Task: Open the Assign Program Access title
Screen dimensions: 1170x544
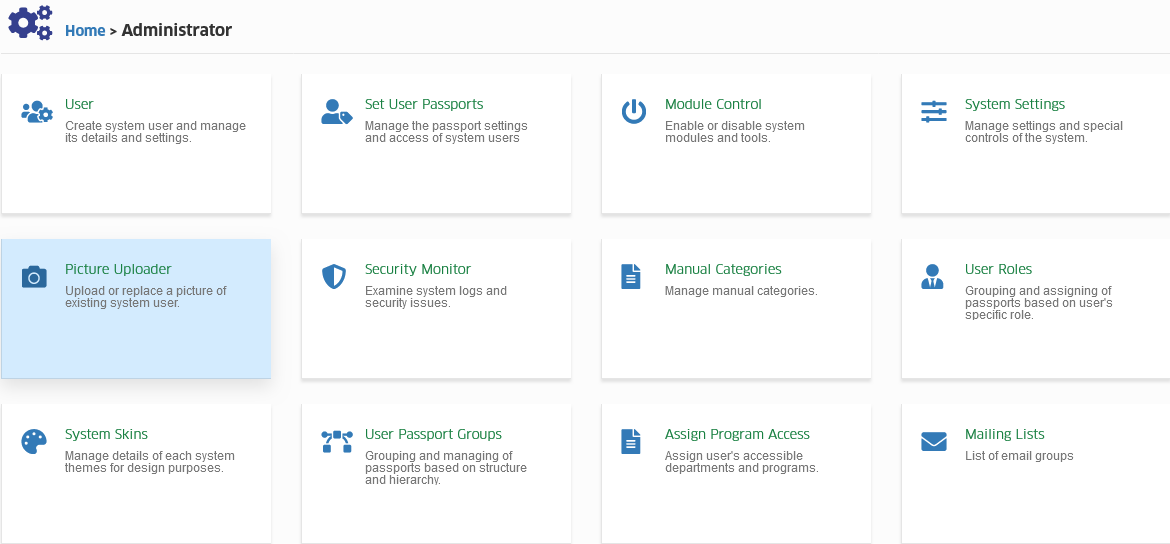Action: tap(737, 434)
